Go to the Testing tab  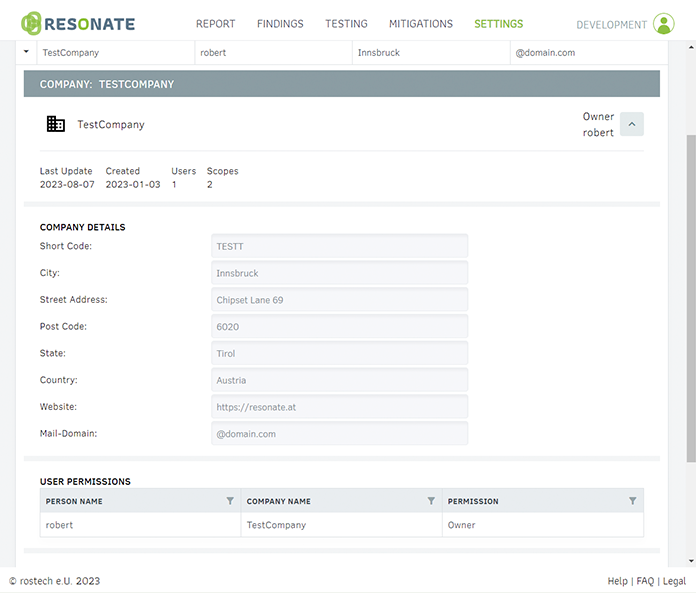coord(346,24)
